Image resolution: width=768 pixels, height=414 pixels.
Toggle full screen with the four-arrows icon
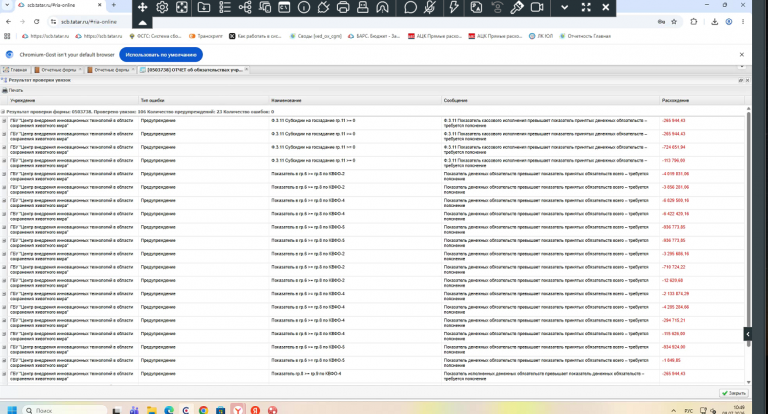tap(586, 7)
